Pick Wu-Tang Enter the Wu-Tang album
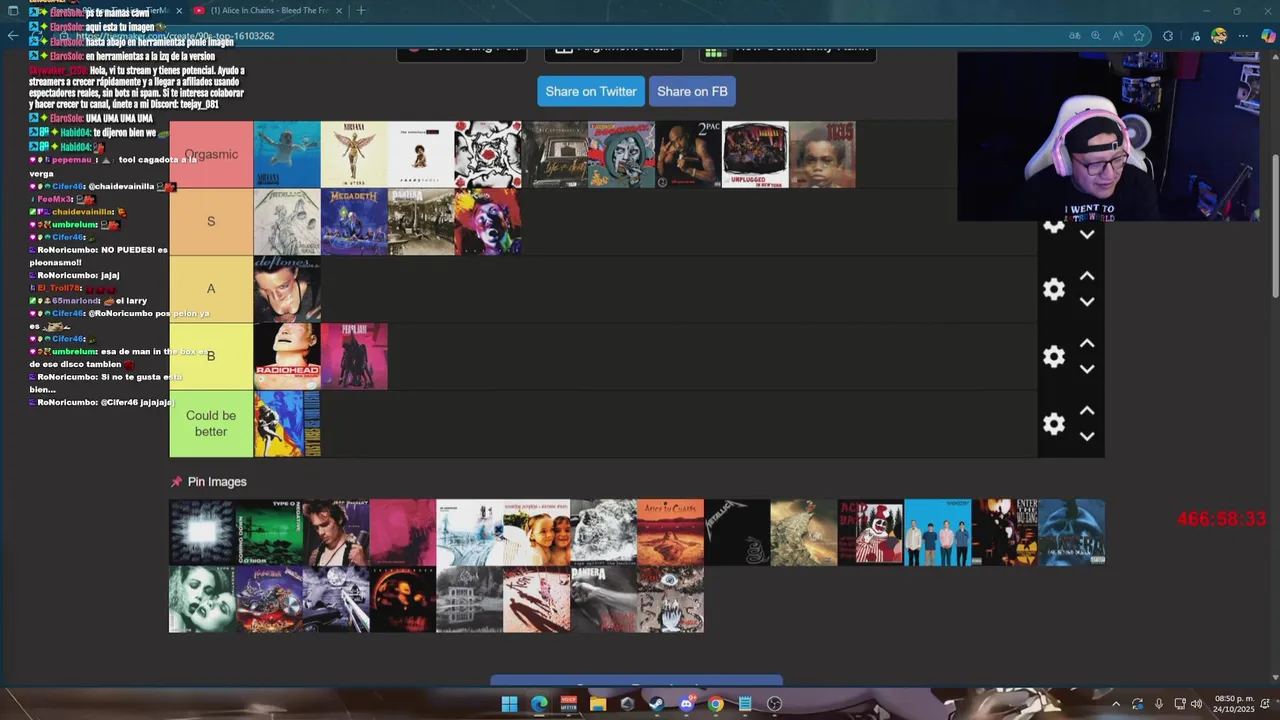The width and height of the screenshot is (1280, 720). 1005,533
